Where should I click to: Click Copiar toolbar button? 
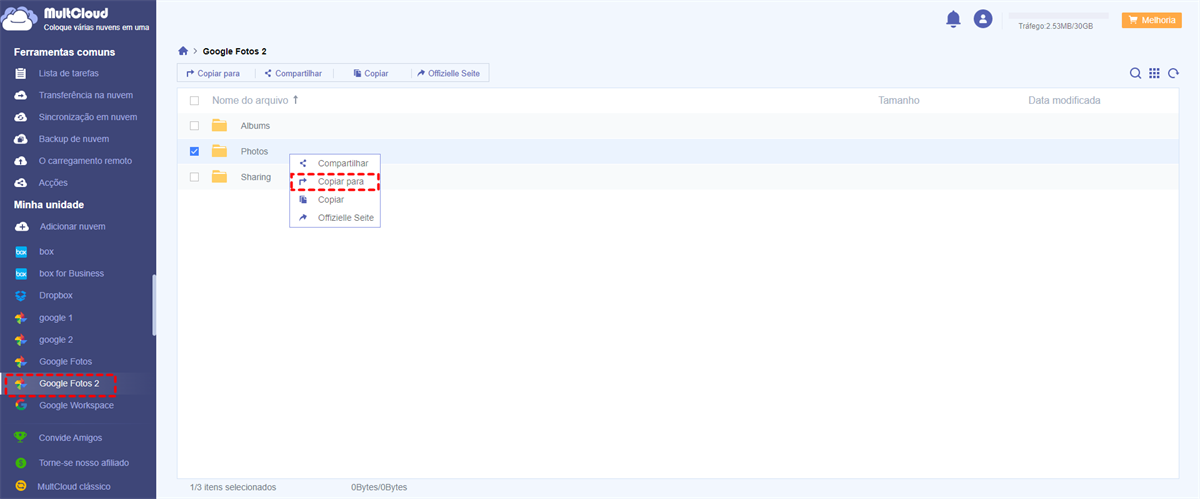tap(371, 73)
